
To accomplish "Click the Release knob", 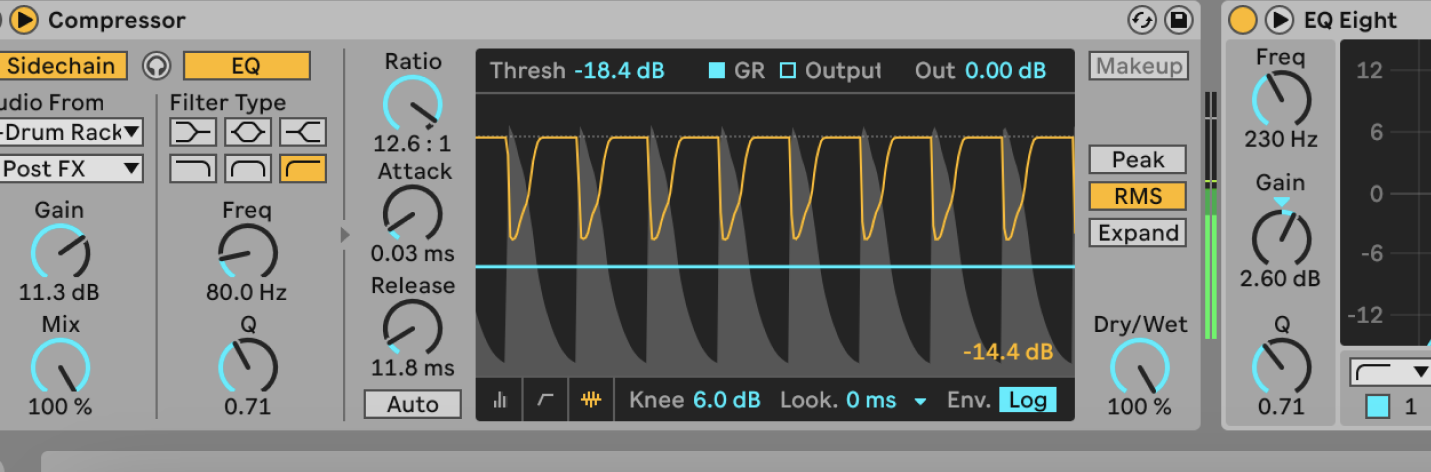I will pyautogui.click(x=412, y=328).
